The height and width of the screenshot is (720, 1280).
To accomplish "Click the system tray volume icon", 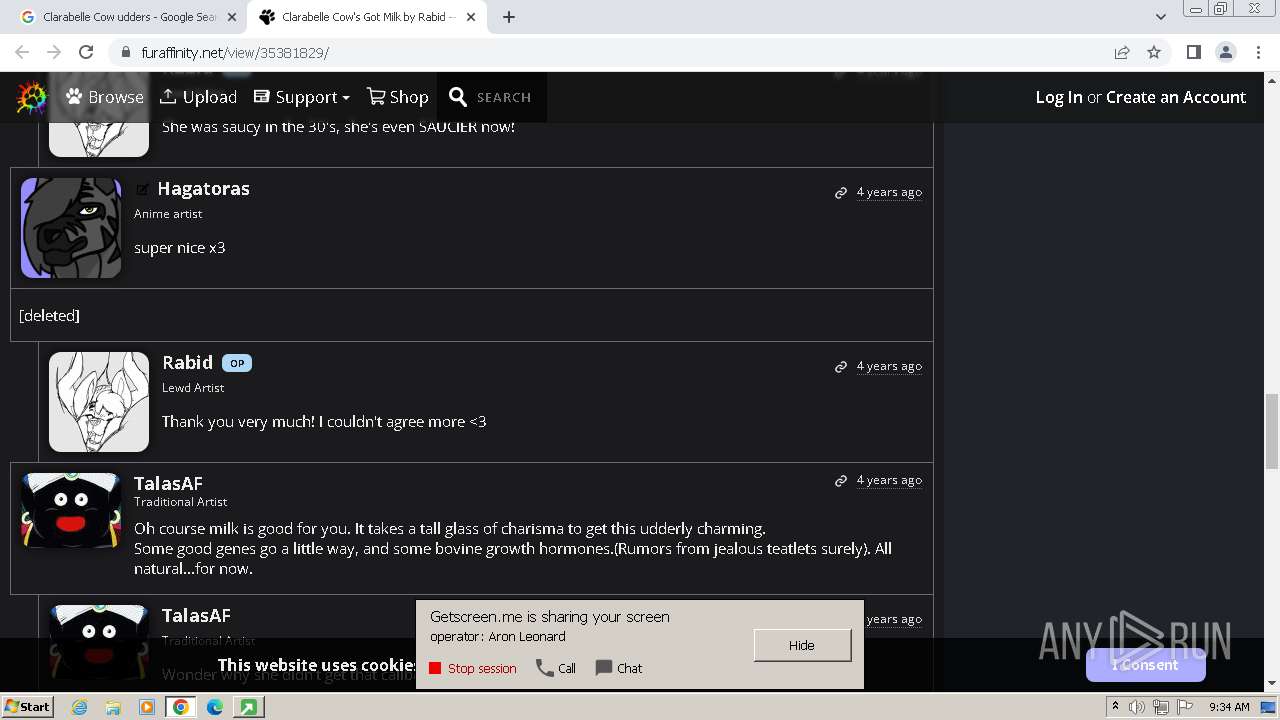I will coord(1137,707).
